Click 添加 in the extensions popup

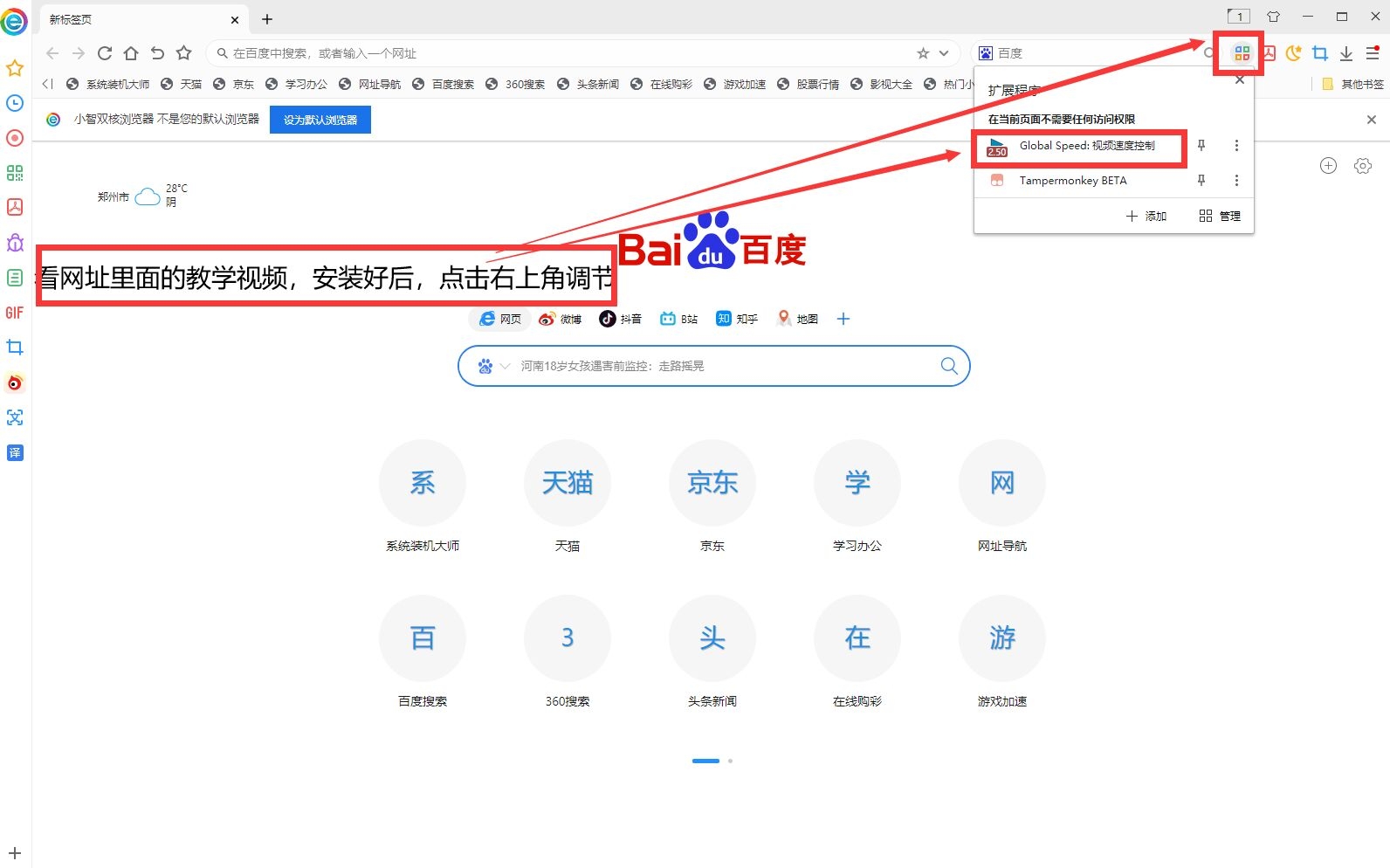pos(1146,216)
